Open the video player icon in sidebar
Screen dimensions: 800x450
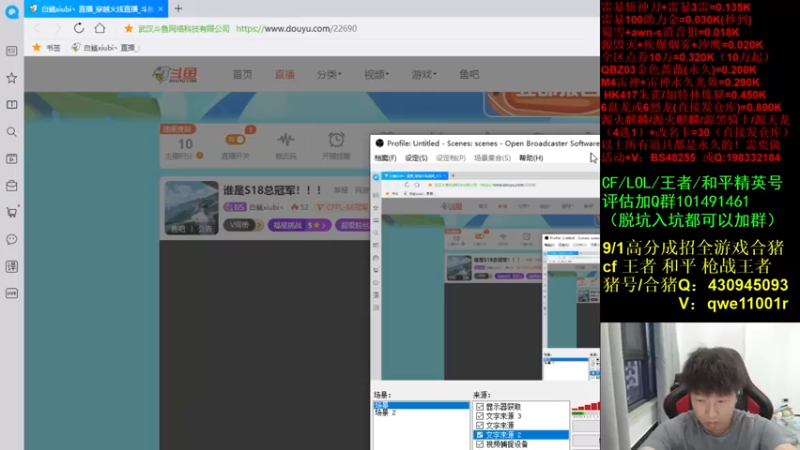point(12,159)
